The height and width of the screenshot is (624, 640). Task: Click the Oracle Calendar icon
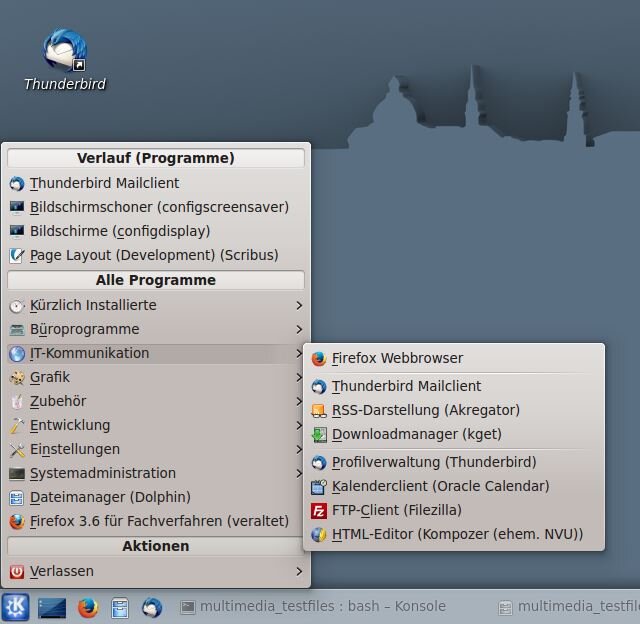(319, 486)
